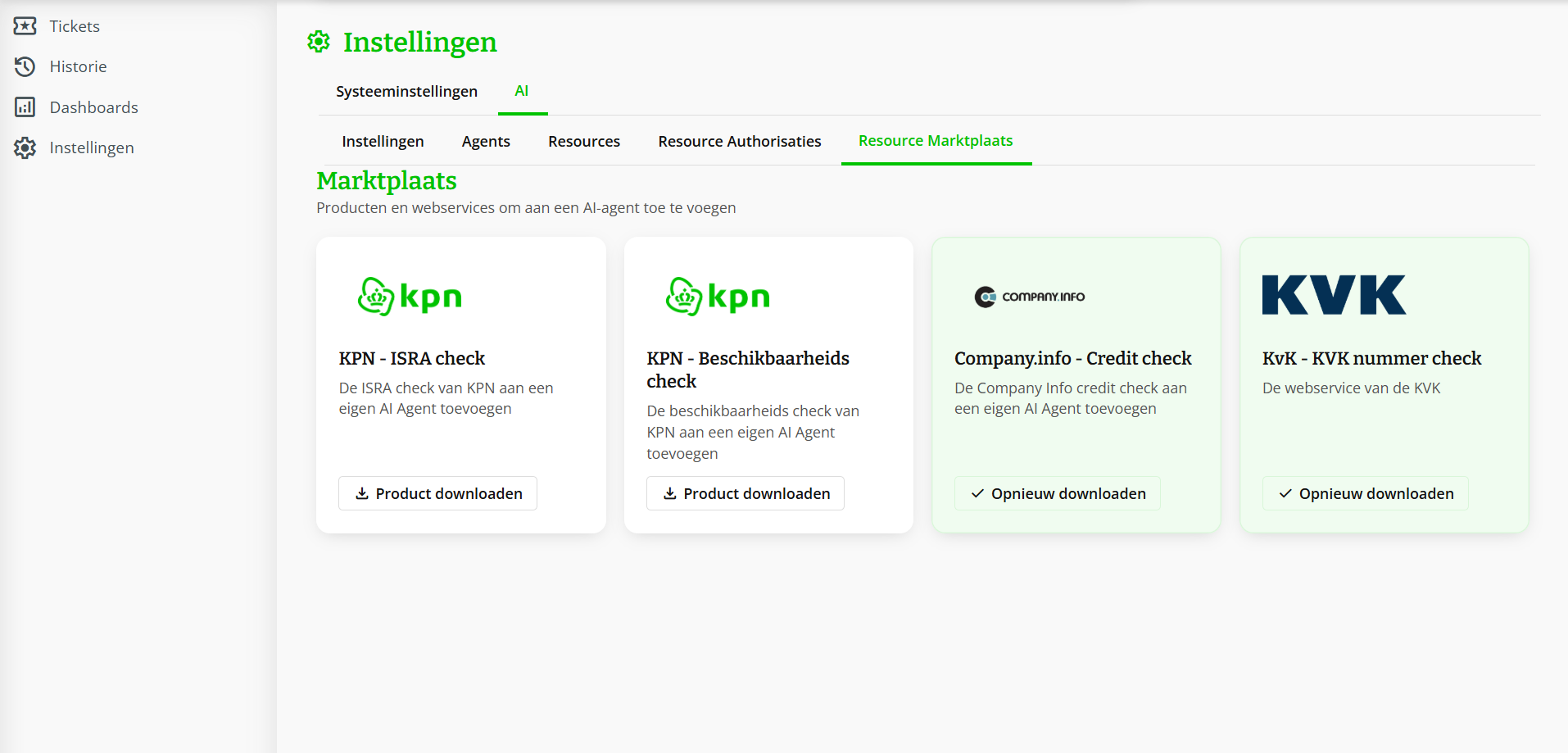Click the KPN logo on Beschikbaarheids check card
Image resolution: width=1568 pixels, height=753 pixels.
pos(718,296)
